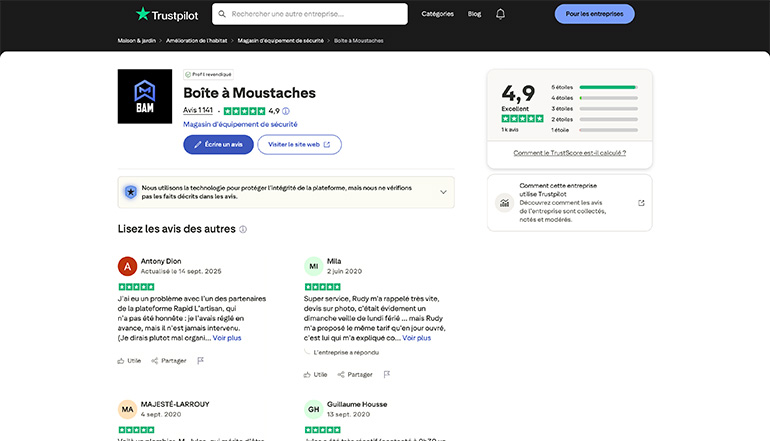Screen dimensions: 770x441
Task: Click the date '4 sept. 2020'
Action: tap(161, 414)
